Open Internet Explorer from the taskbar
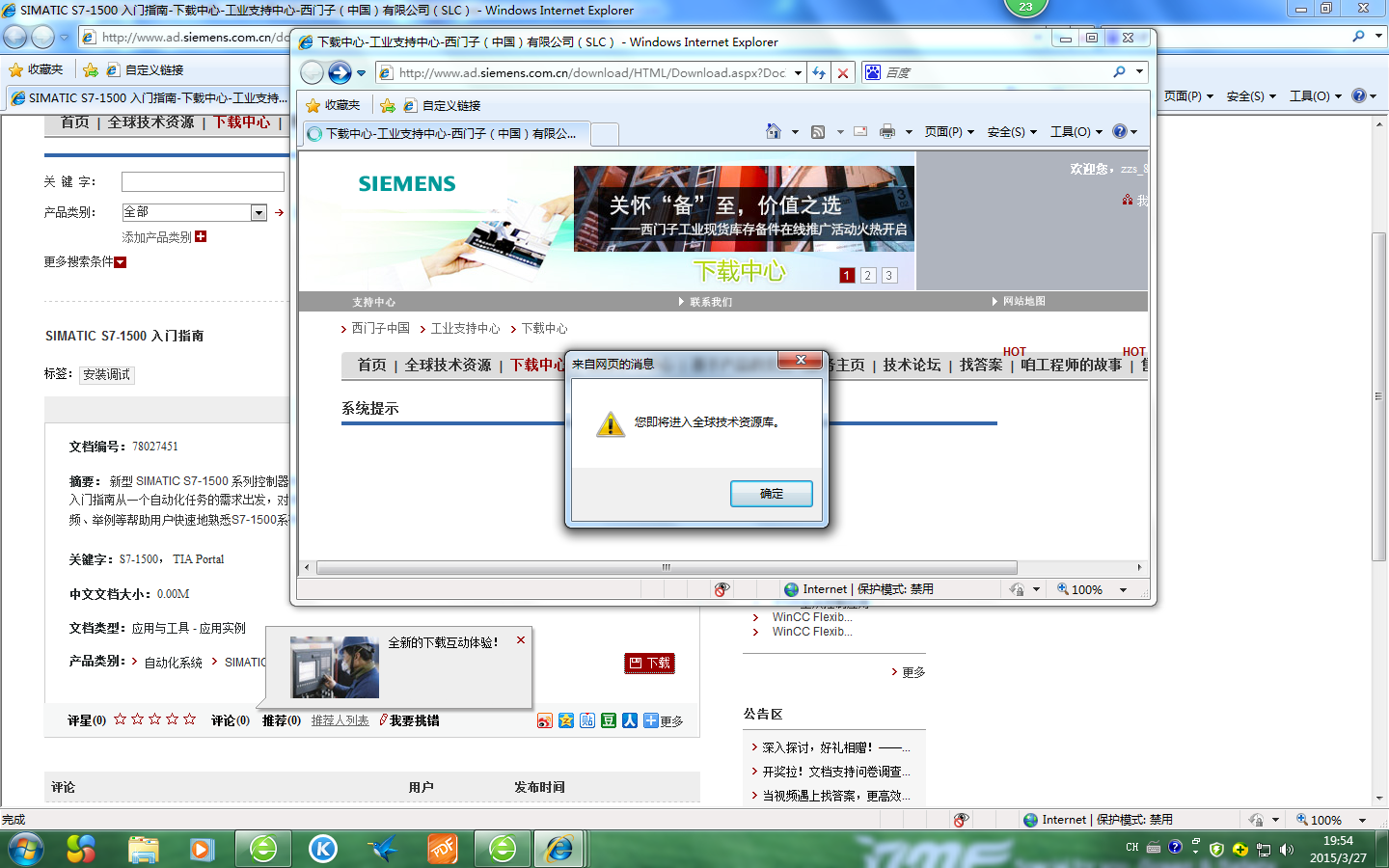 point(559,849)
